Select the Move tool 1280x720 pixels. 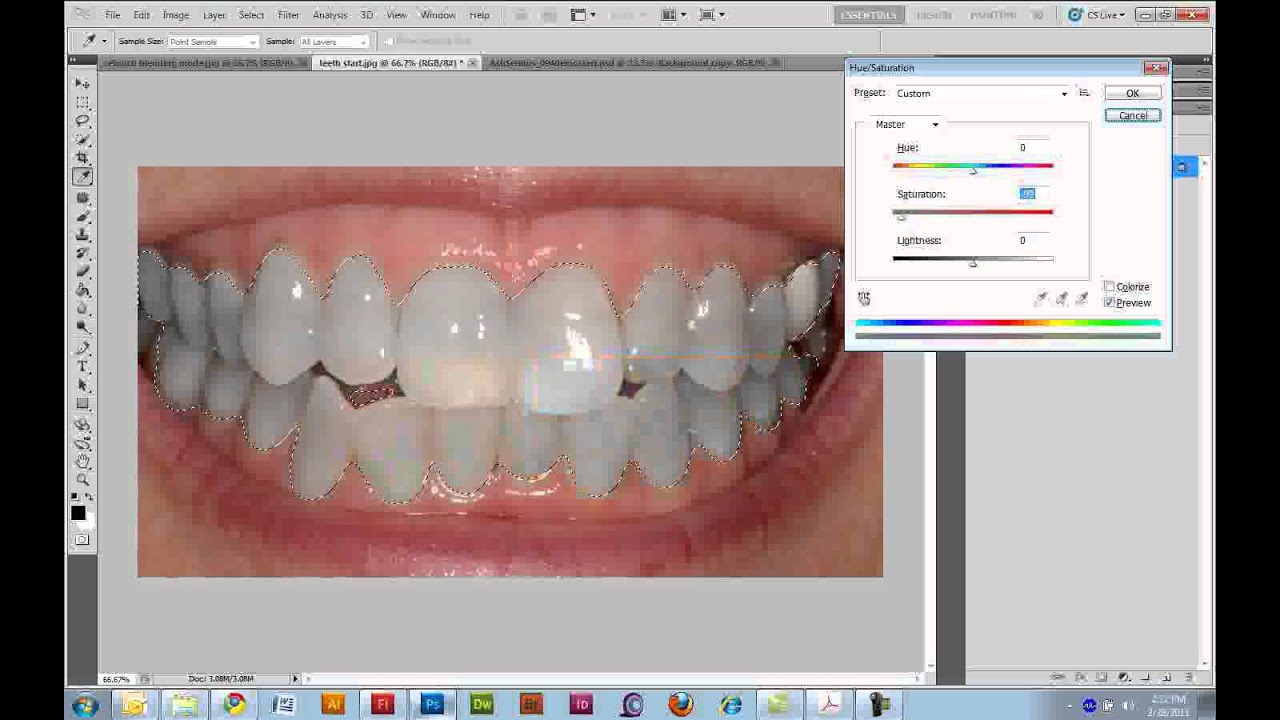coord(82,82)
